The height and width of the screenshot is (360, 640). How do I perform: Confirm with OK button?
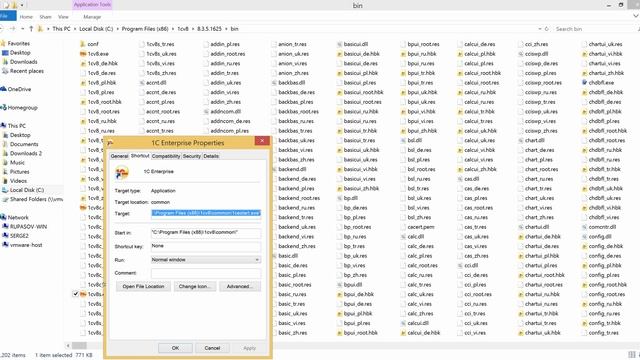click(175, 348)
